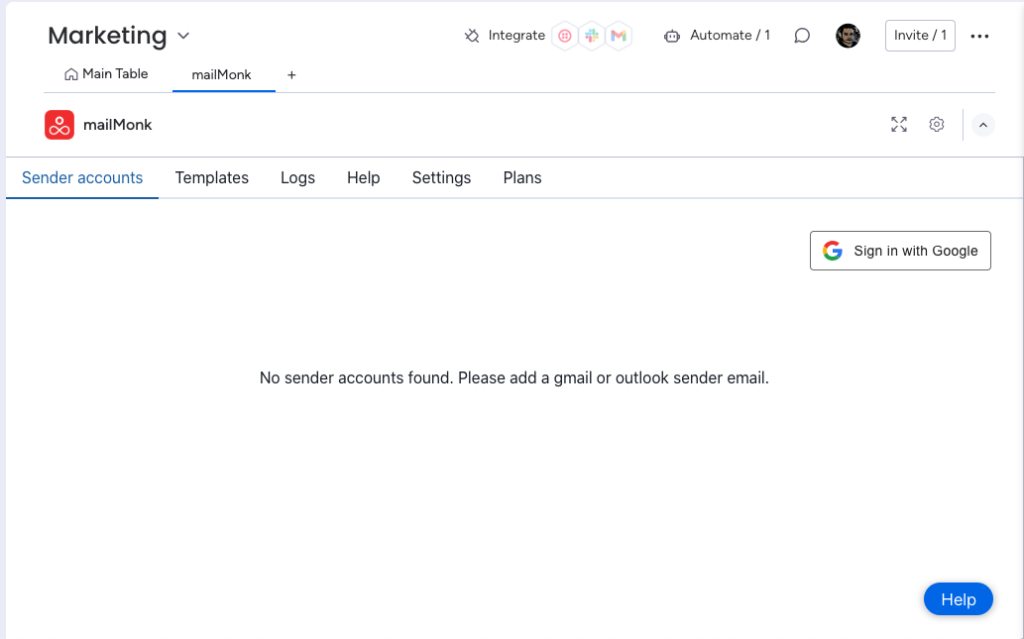Open mailMonk view settings gear
1024x639 pixels.
tap(936, 124)
